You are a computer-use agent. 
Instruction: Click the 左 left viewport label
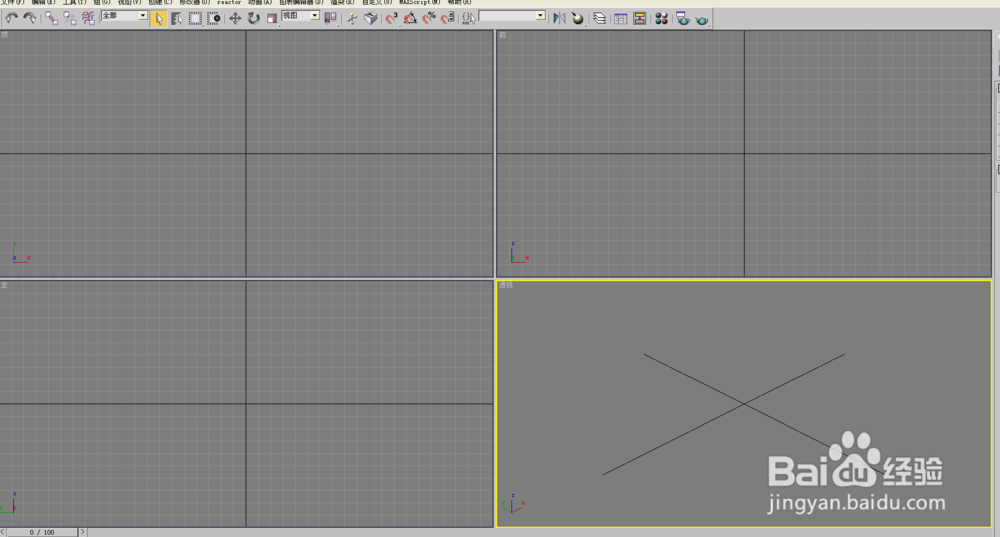4,284
